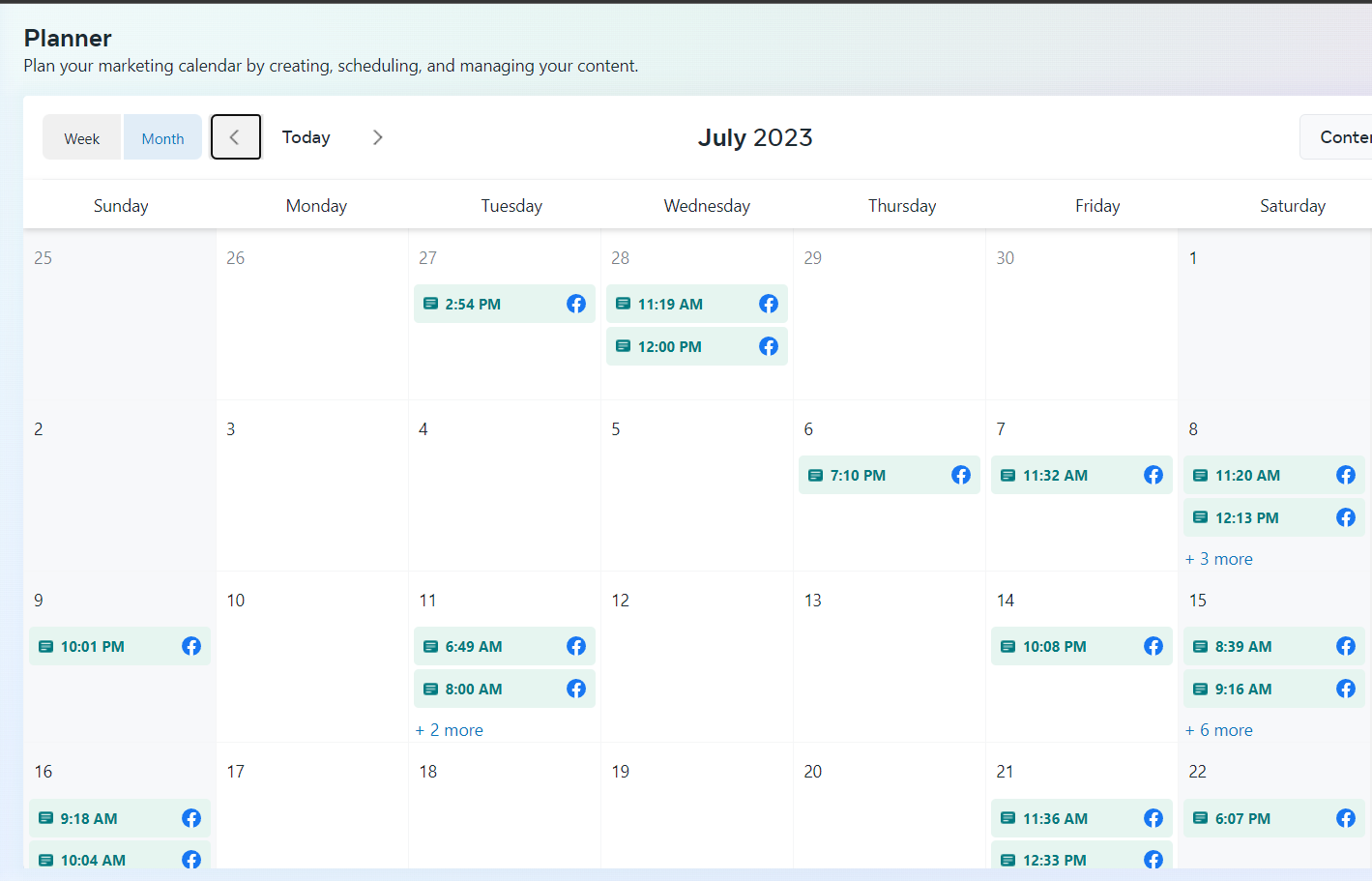The image size is (1372, 881).
Task: Click the post icon beside 11:19 AM
Action: [x=624, y=304]
